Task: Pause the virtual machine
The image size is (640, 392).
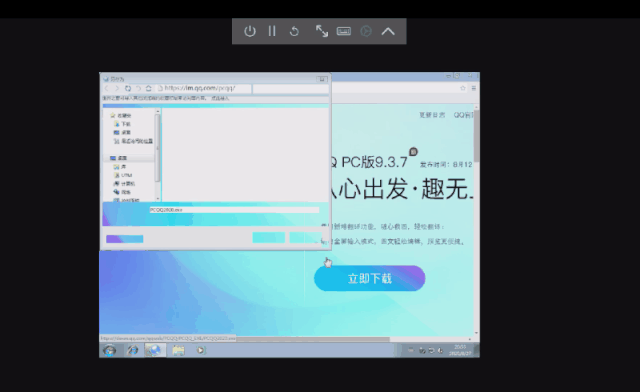Action: click(x=272, y=31)
